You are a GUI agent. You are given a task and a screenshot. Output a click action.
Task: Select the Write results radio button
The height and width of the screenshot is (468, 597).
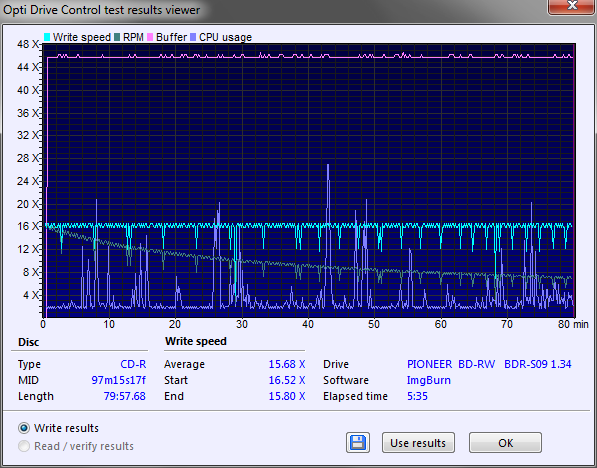[24, 428]
